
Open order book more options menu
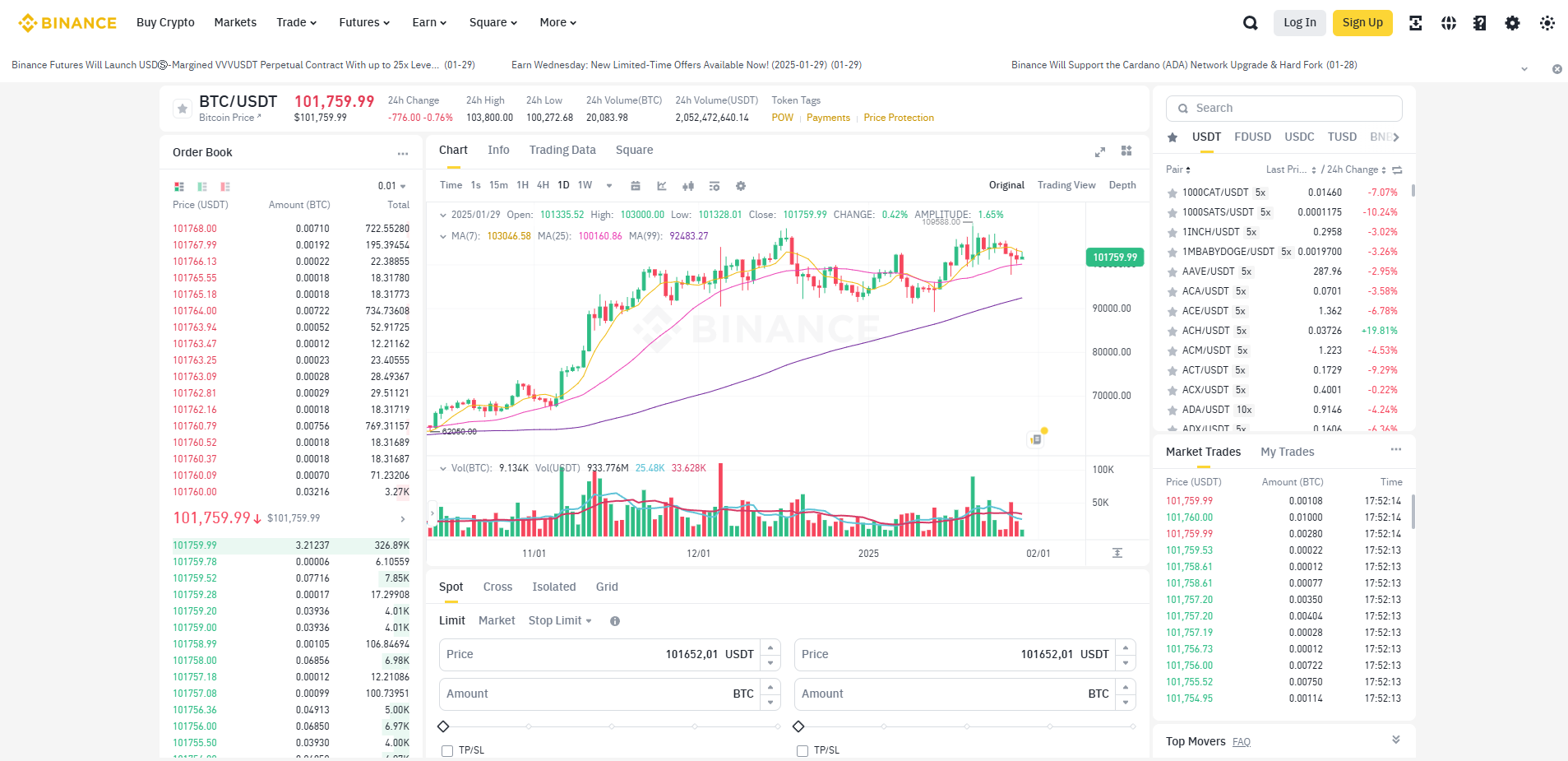[403, 154]
